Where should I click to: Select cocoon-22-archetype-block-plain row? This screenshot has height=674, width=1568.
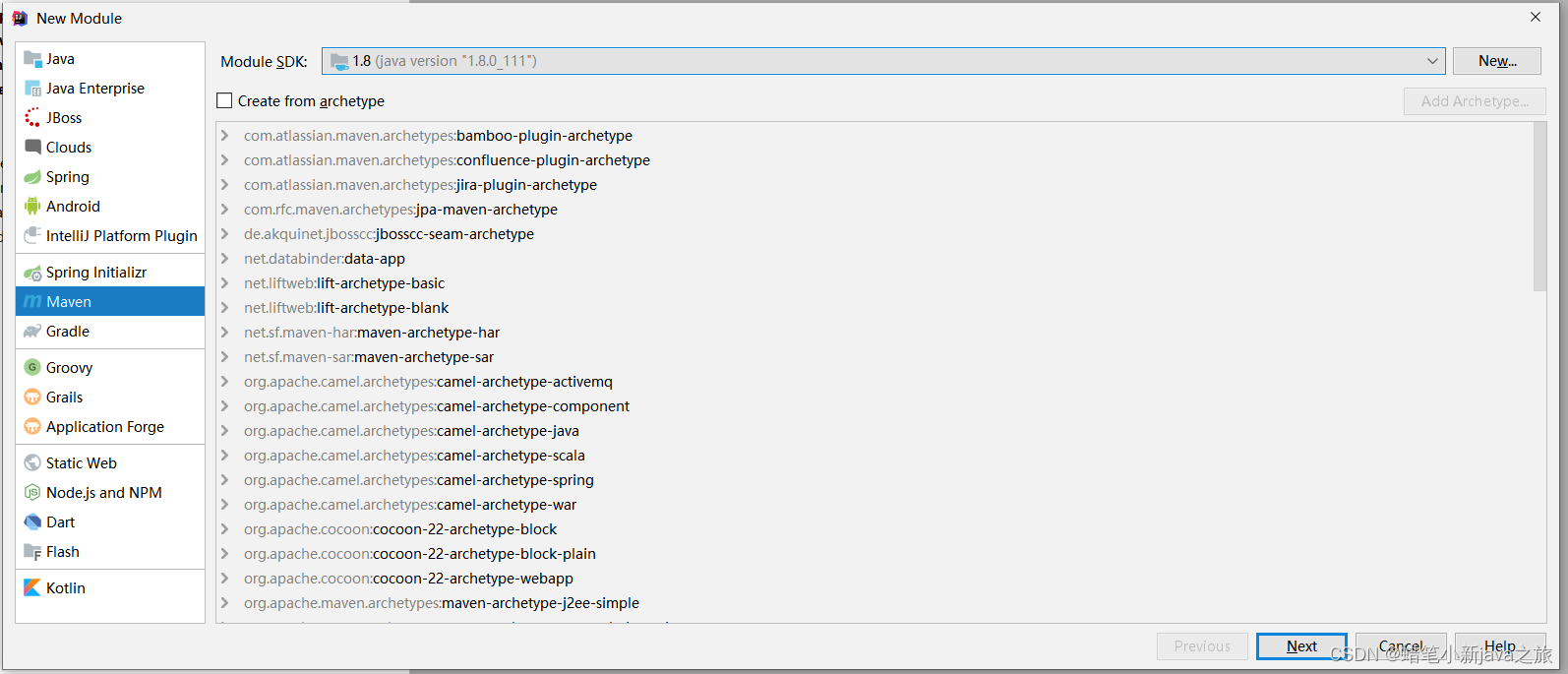(874, 554)
